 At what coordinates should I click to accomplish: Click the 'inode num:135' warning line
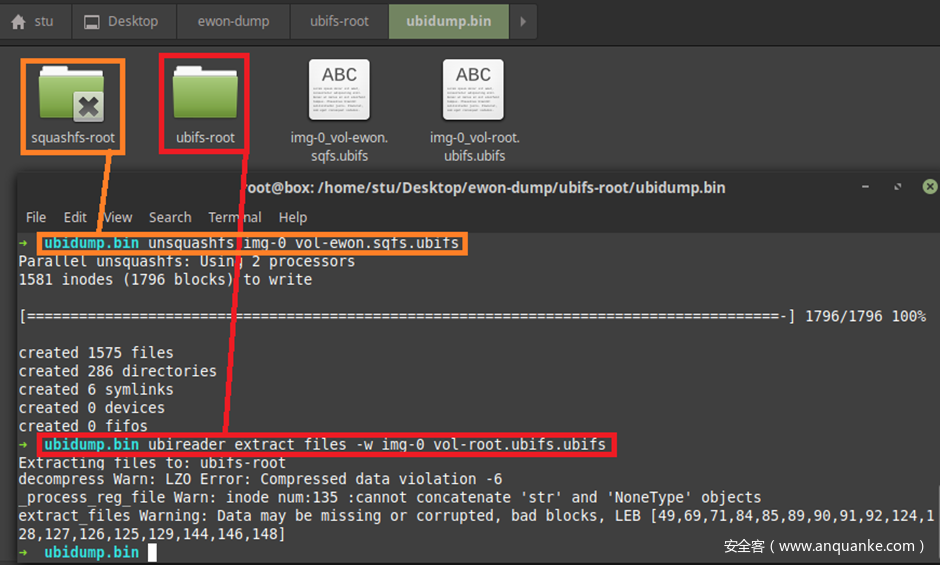[390, 497]
